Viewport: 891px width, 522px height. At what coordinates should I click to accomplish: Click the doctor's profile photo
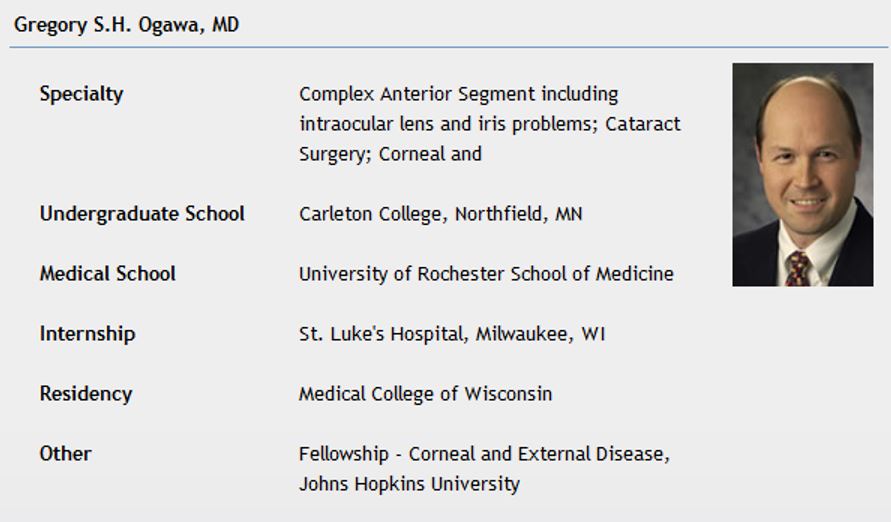(802, 174)
